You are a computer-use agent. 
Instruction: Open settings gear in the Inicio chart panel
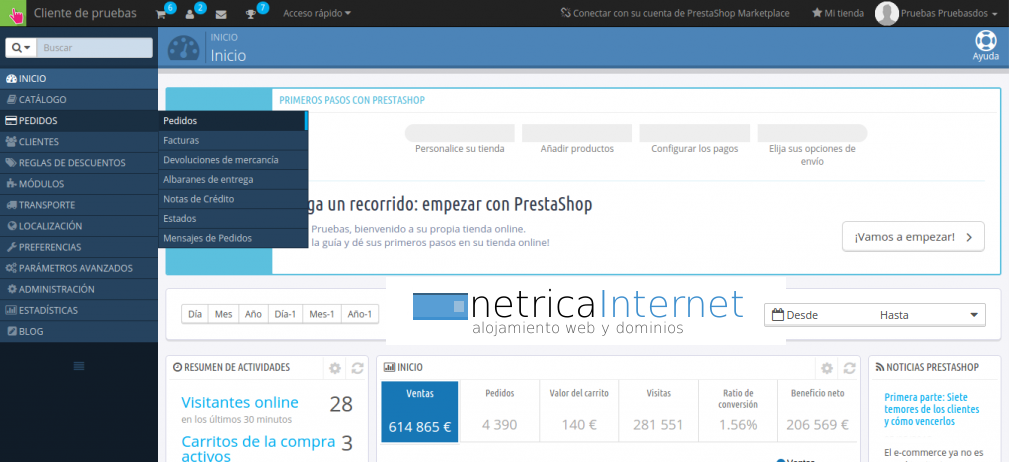click(827, 368)
